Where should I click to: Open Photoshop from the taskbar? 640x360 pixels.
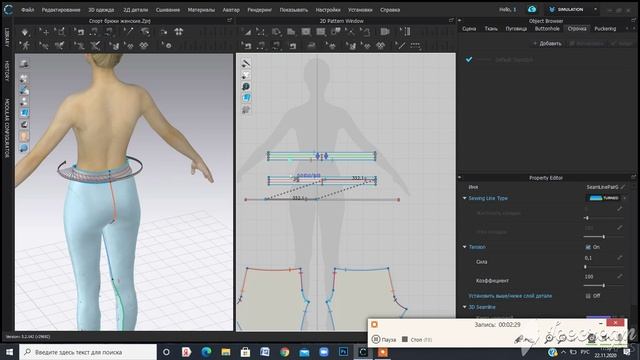click(344, 352)
